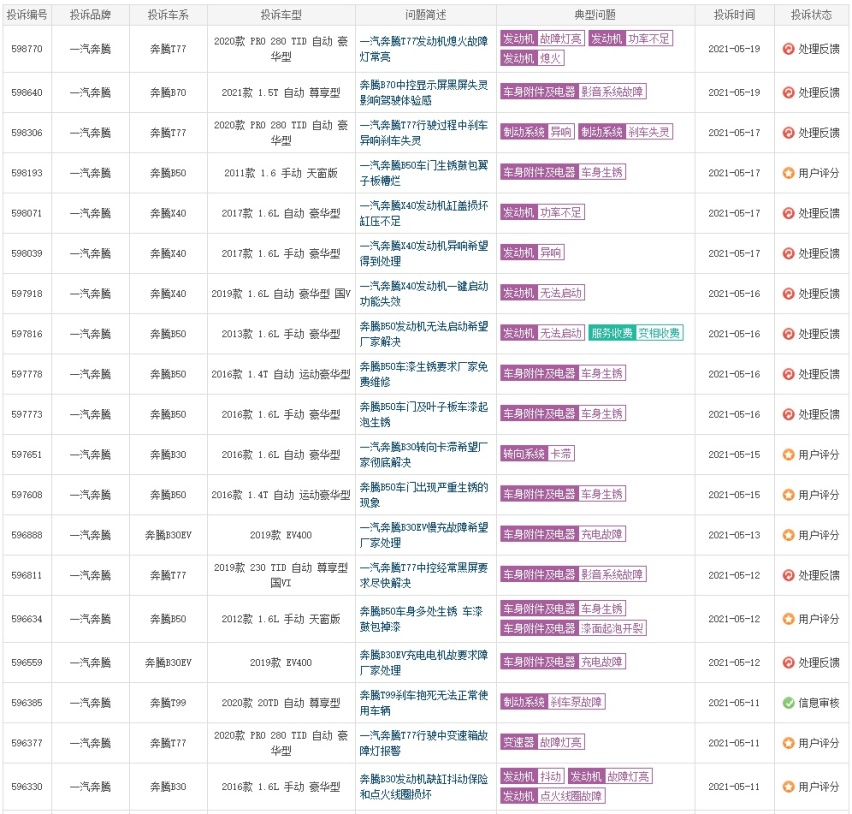852x814 pixels.
Task: Select complaint number 598770
Action: pos(27,49)
